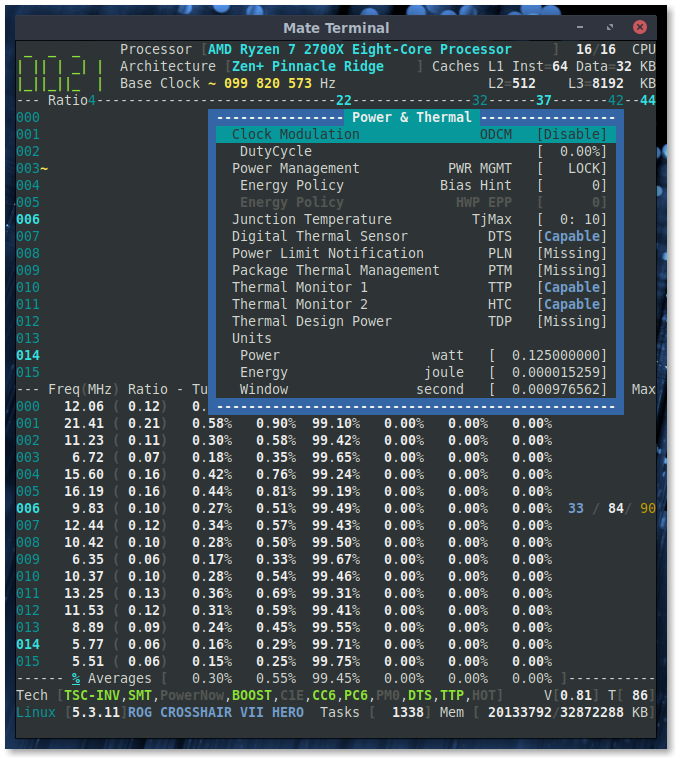The image size is (676, 758).
Task: Click the BOOST tech flag
Action: pyautogui.click(x=251, y=695)
